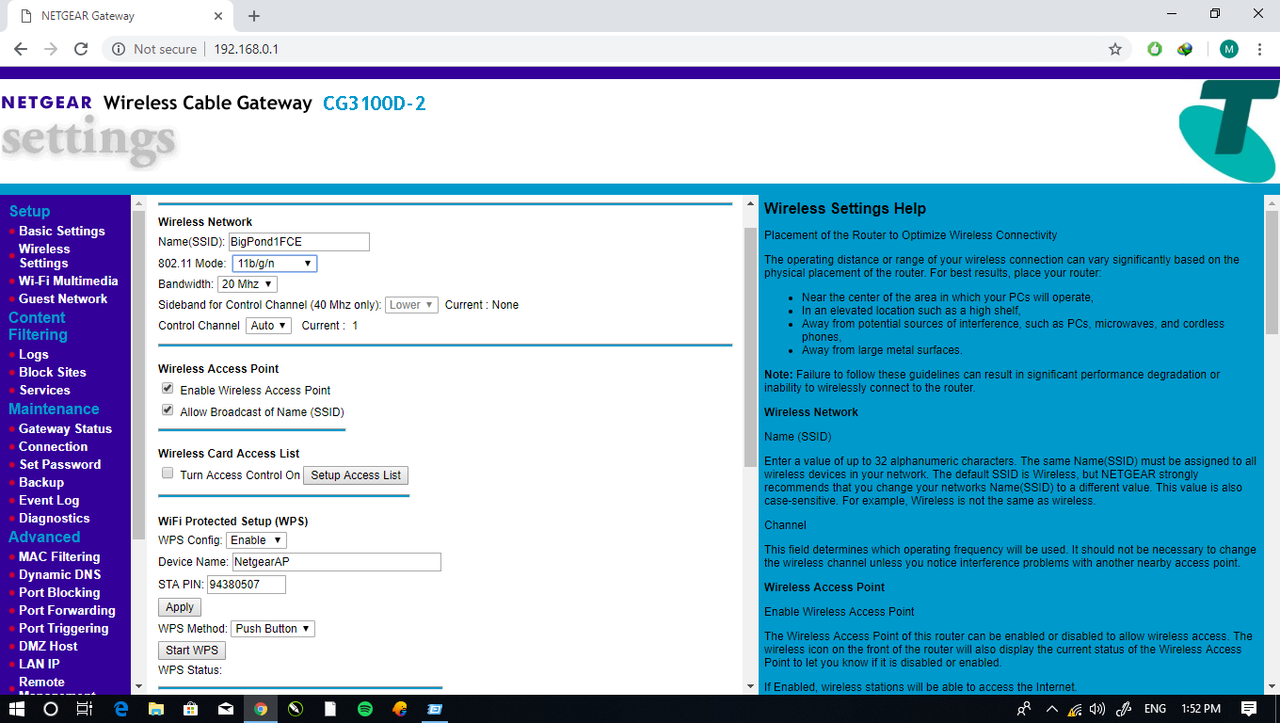Screen dimensions: 1280x723
Task: Open Task View on the taskbar
Action: (x=85, y=709)
